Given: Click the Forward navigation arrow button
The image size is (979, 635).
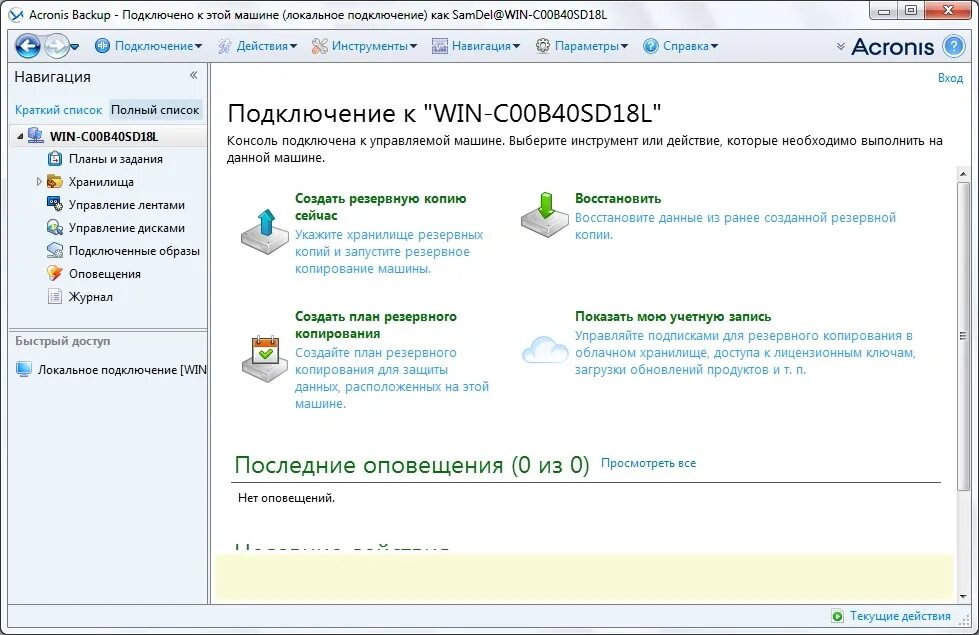Looking at the screenshot, I should [57, 46].
